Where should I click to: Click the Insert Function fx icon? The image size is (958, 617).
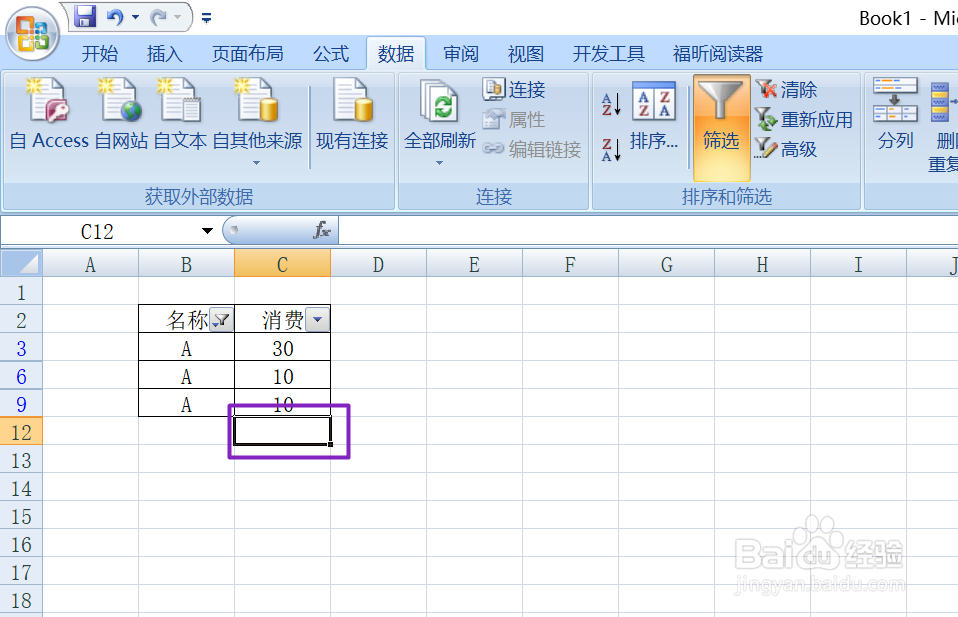(x=321, y=230)
